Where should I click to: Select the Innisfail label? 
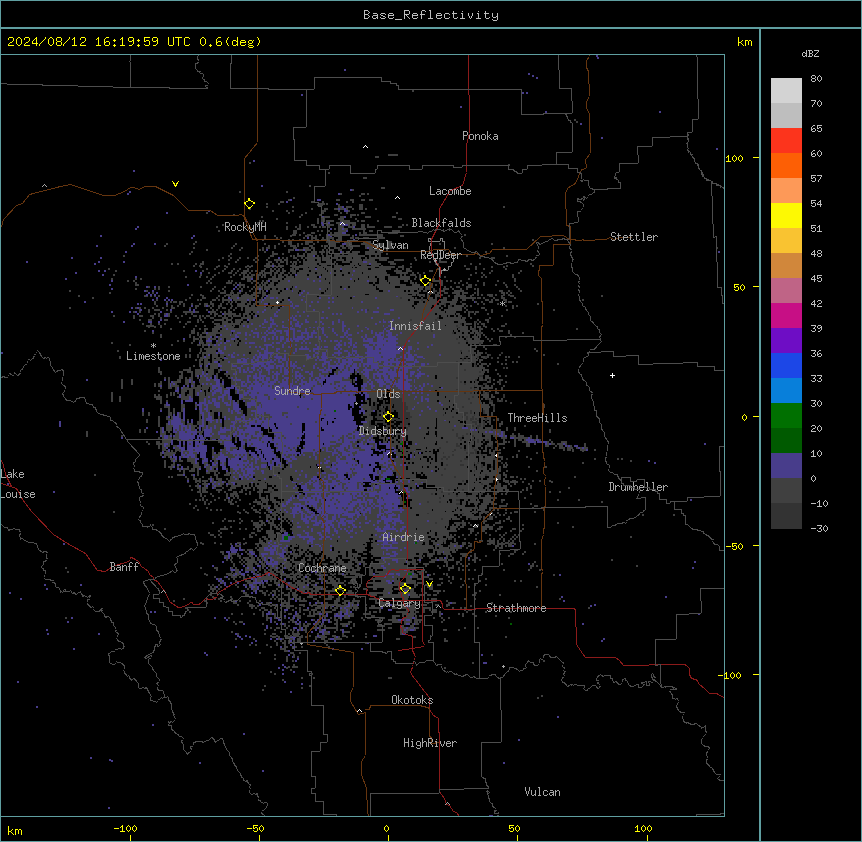[415, 326]
